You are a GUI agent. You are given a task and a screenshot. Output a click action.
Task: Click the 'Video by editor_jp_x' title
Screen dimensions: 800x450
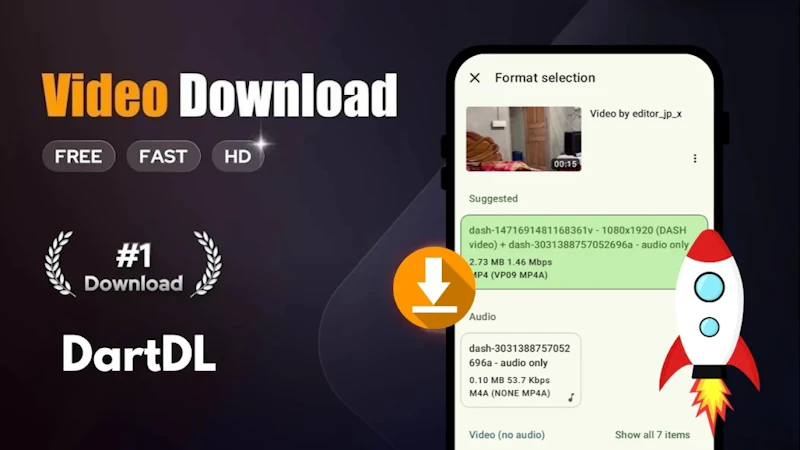click(636, 114)
